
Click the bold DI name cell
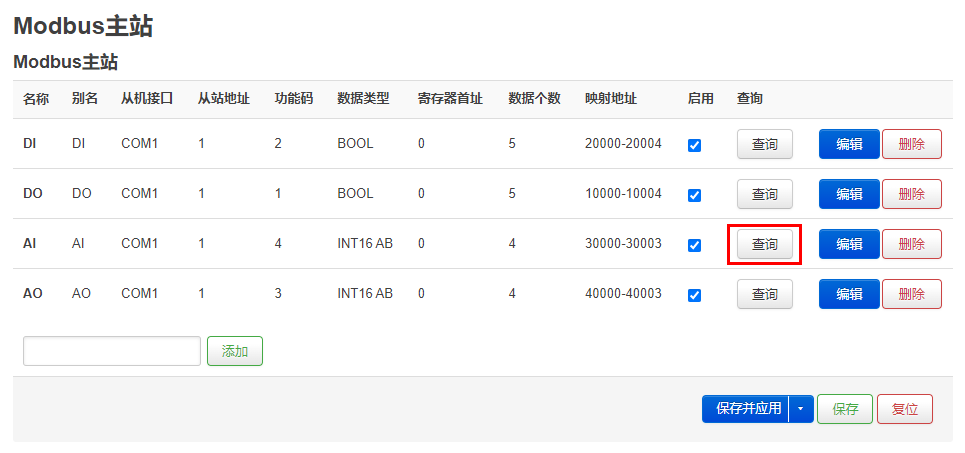click(x=30, y=144)
